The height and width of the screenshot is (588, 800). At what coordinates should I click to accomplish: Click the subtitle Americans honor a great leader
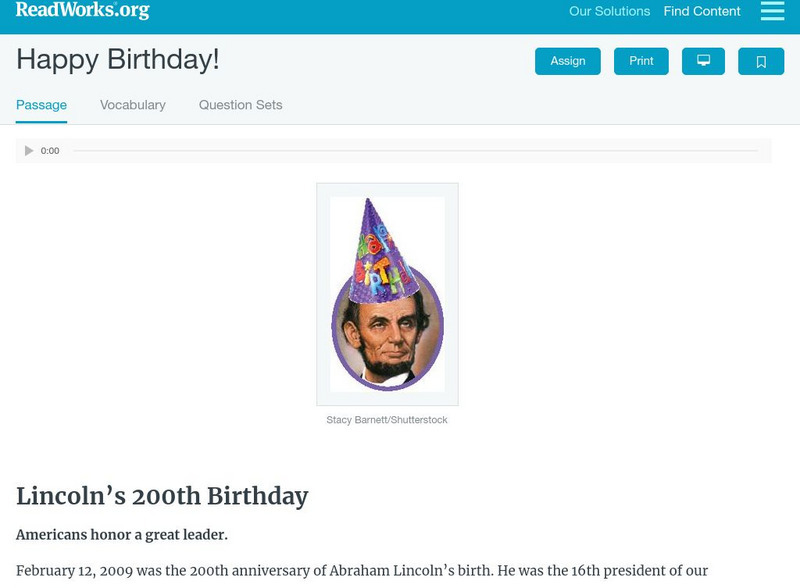click(x=122, y=535)
